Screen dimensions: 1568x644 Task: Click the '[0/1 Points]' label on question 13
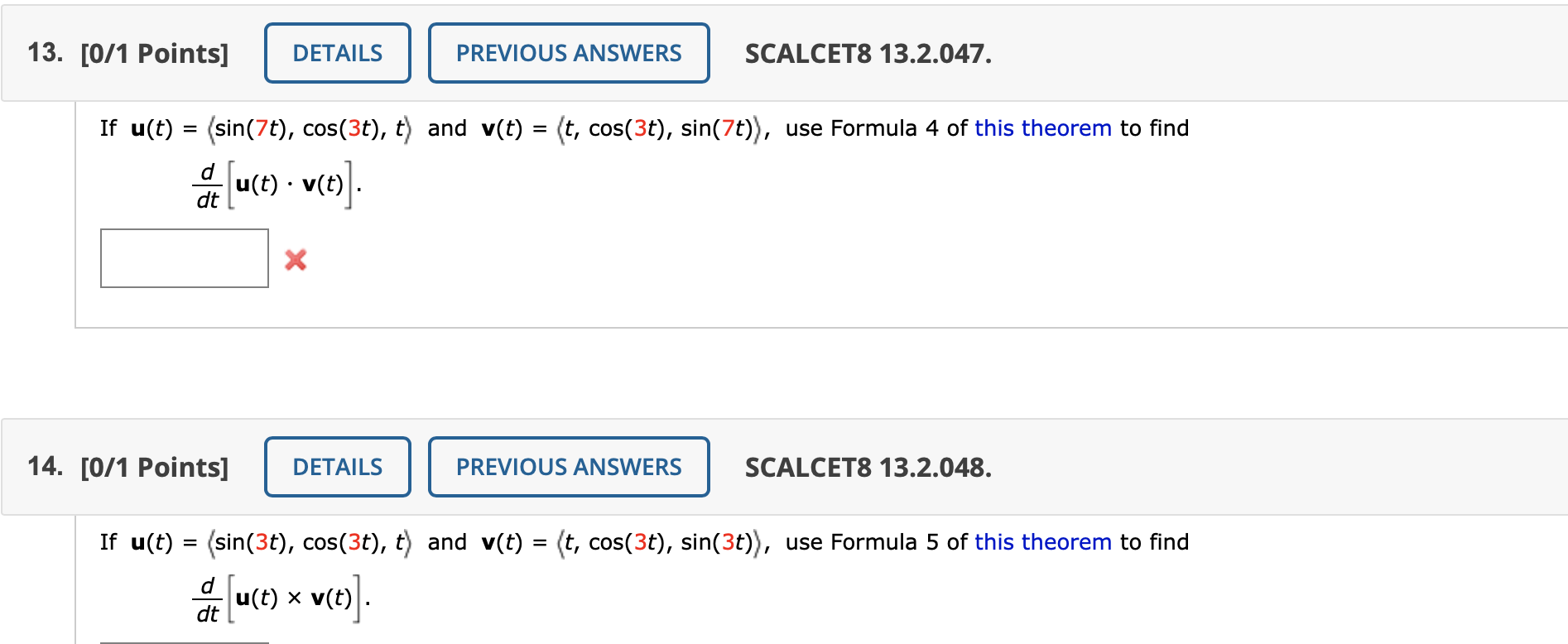click(154, 53)
